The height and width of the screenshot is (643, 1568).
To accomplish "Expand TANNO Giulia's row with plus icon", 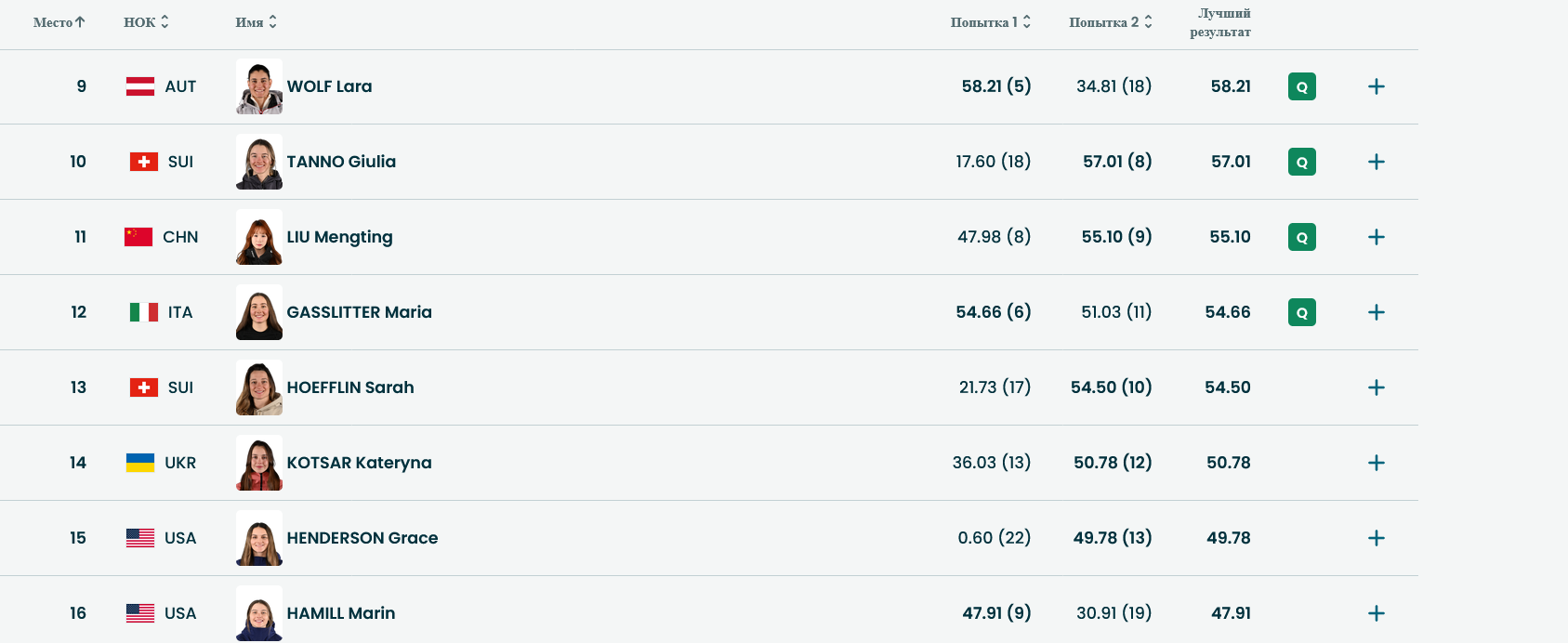I will pos(1377,162).
